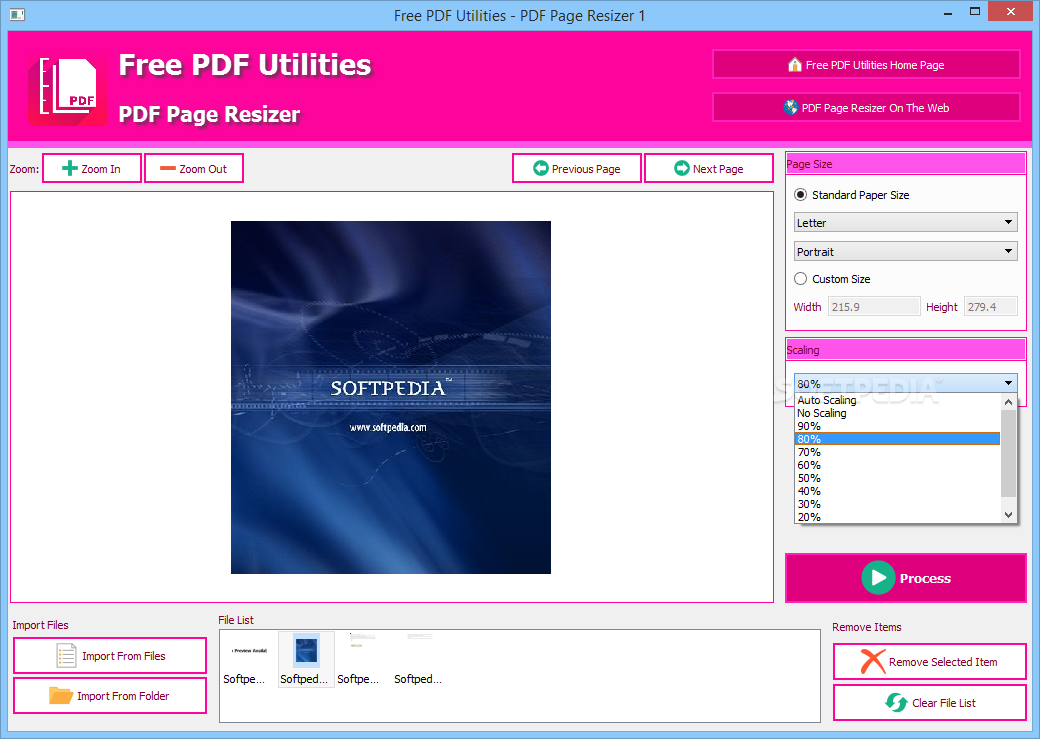Viewport: 1040px width, 739px height.
Task: Click the Zoom In button
Action: point(92,168)
